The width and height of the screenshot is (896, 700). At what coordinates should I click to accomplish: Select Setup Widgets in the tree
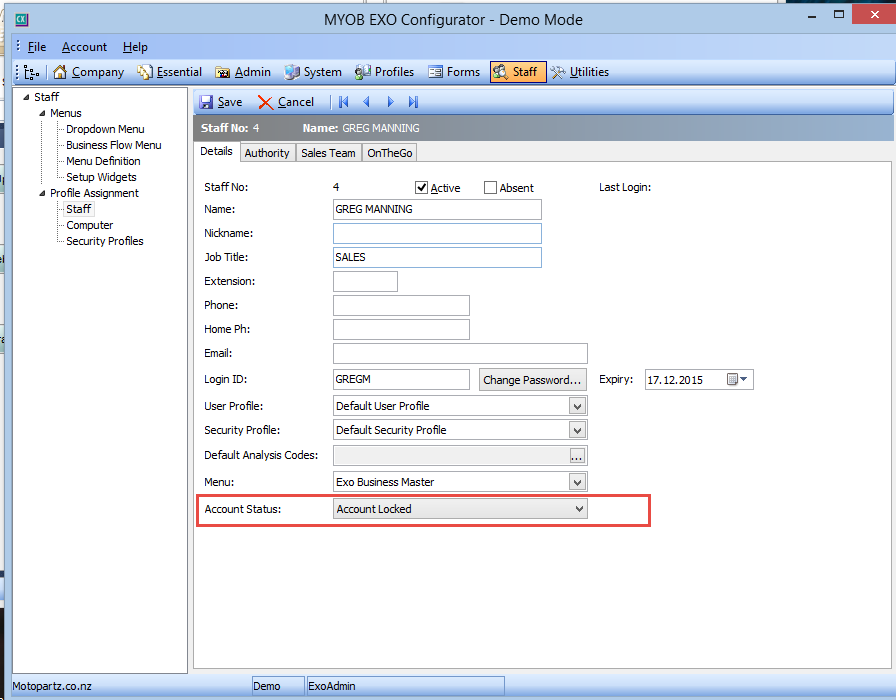(101, 177)
